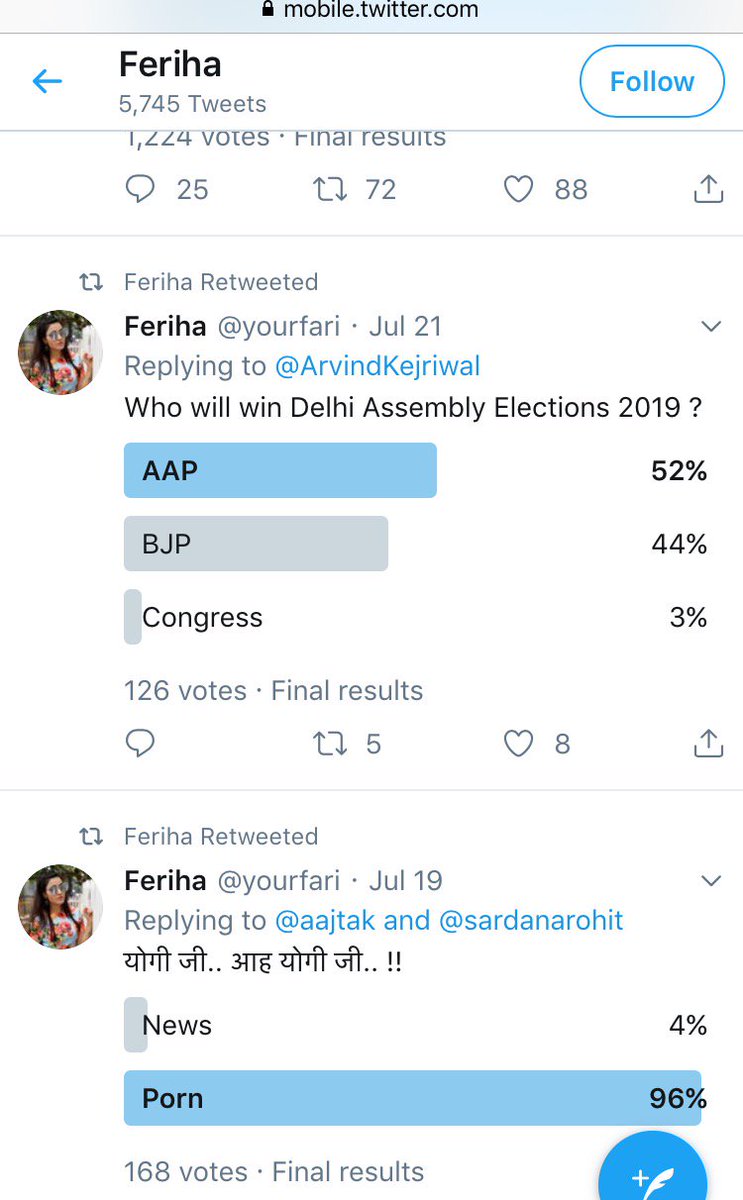Screen dimensions: 743x1200
Task: Like the tweet with 88 likes
Action: coord(518,189)
